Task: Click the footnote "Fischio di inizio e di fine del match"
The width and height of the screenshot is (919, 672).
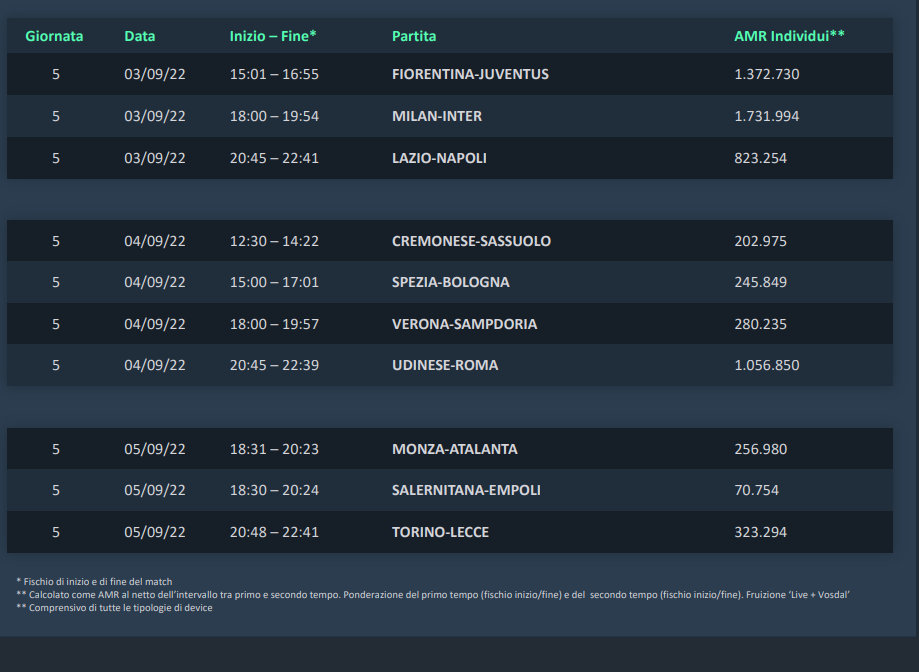Action: coord(94,582)
